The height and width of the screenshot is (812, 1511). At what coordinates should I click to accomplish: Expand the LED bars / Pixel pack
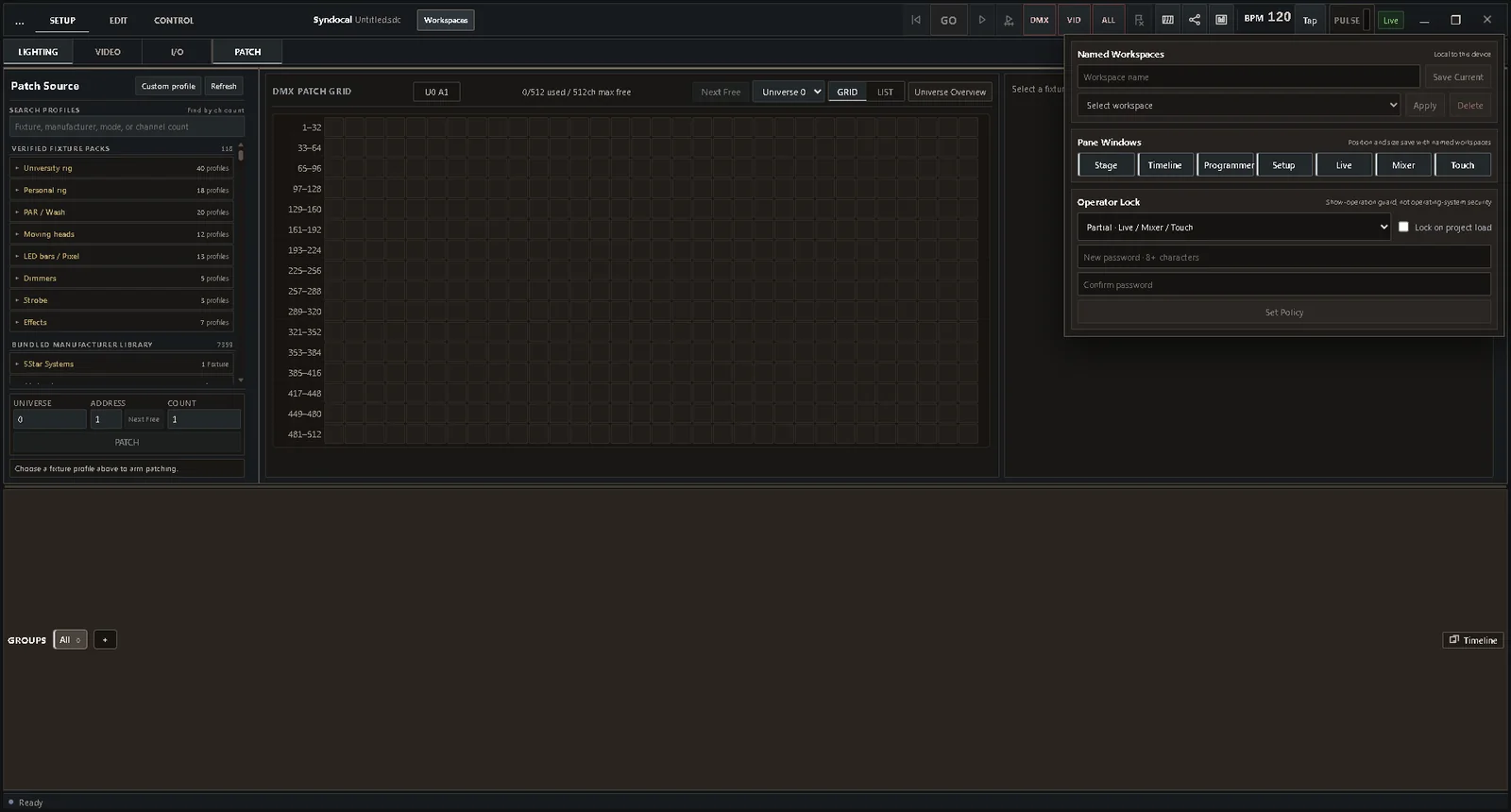pyautogui.click(x=122, y=256)
